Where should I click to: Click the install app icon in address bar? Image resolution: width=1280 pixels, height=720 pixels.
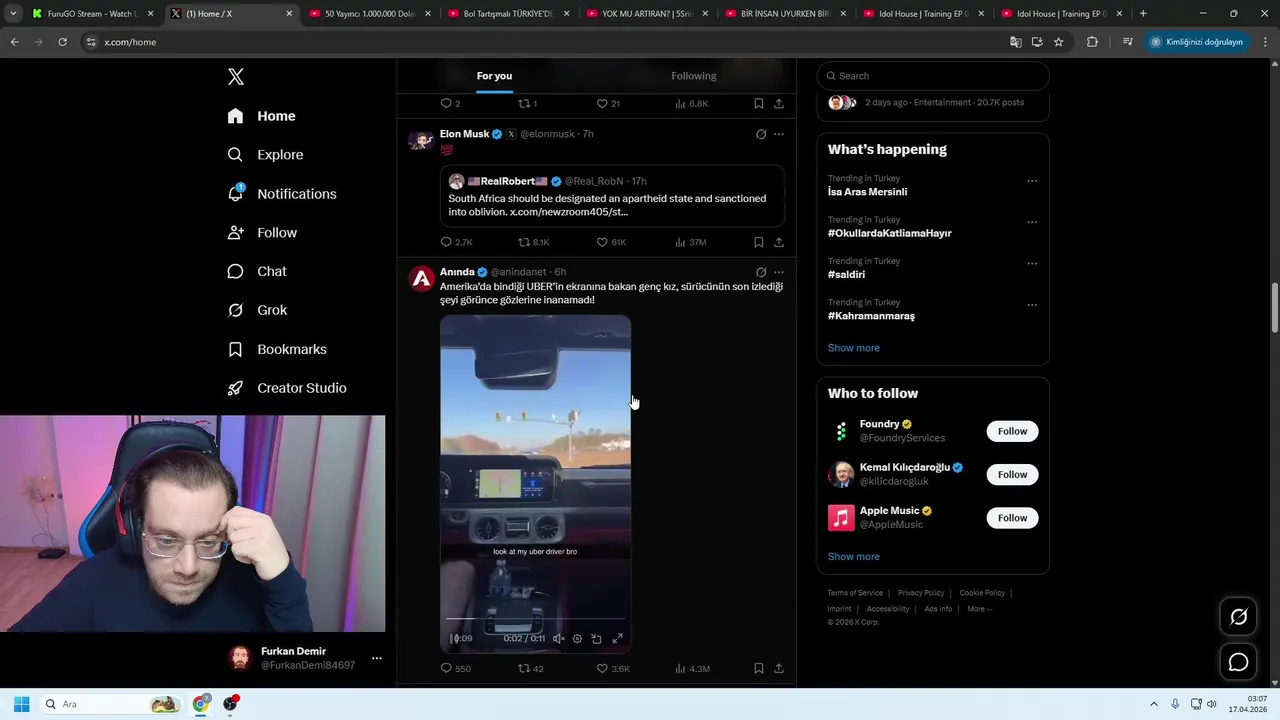(1037, 42)
